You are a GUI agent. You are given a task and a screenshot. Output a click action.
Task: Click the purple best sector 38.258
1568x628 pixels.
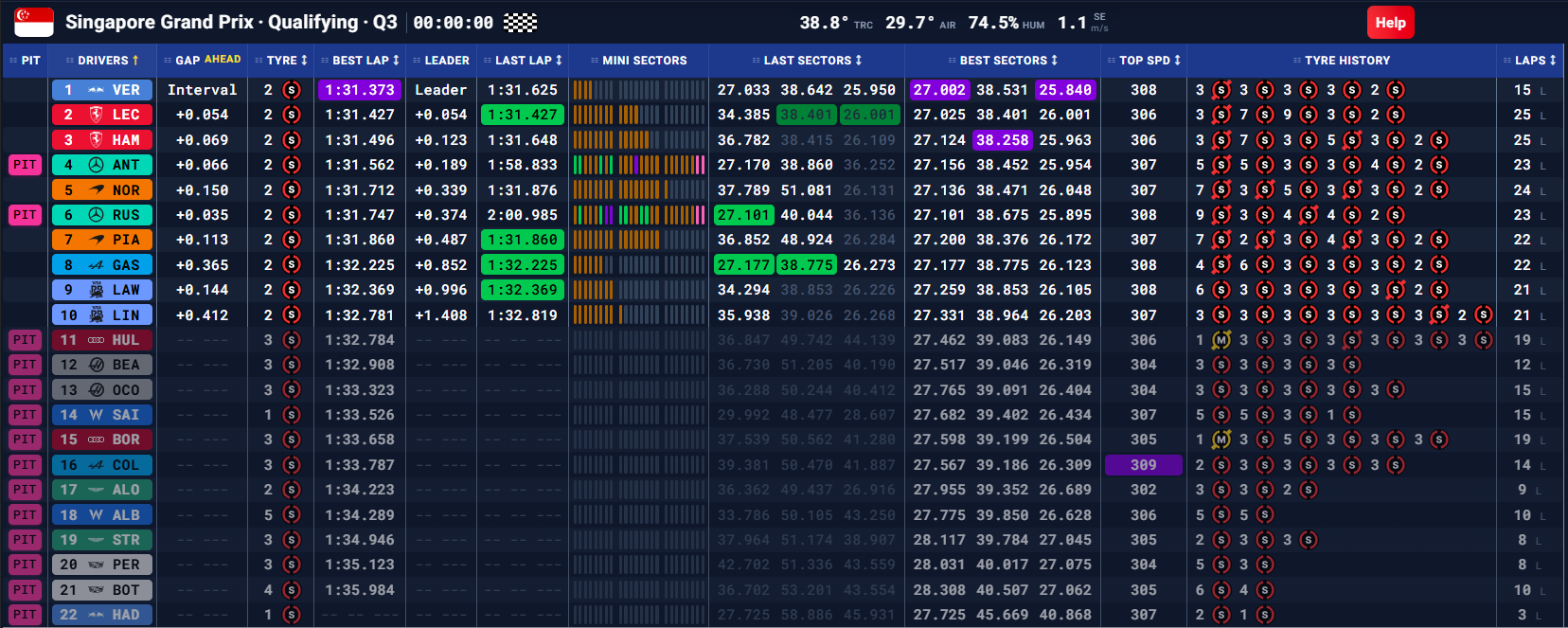(x=1003, y=140)
